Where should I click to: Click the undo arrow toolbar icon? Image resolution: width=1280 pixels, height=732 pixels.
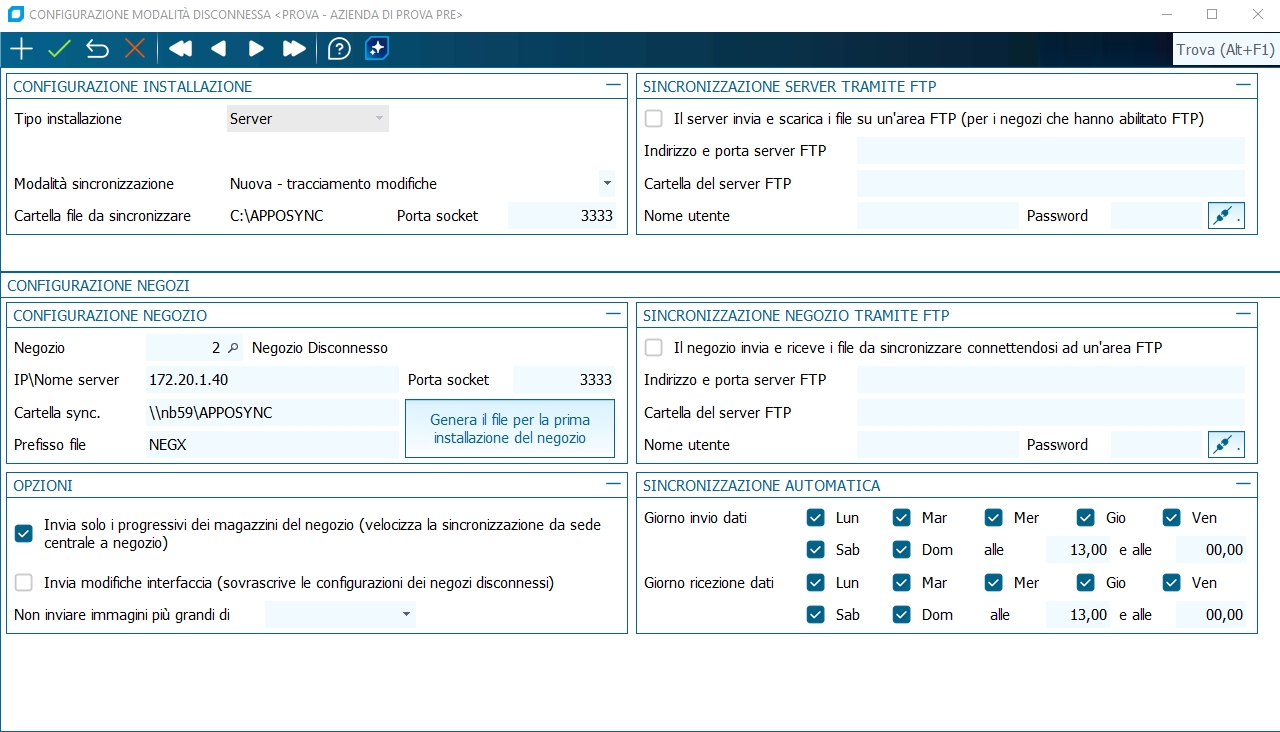tap(97, 49)
